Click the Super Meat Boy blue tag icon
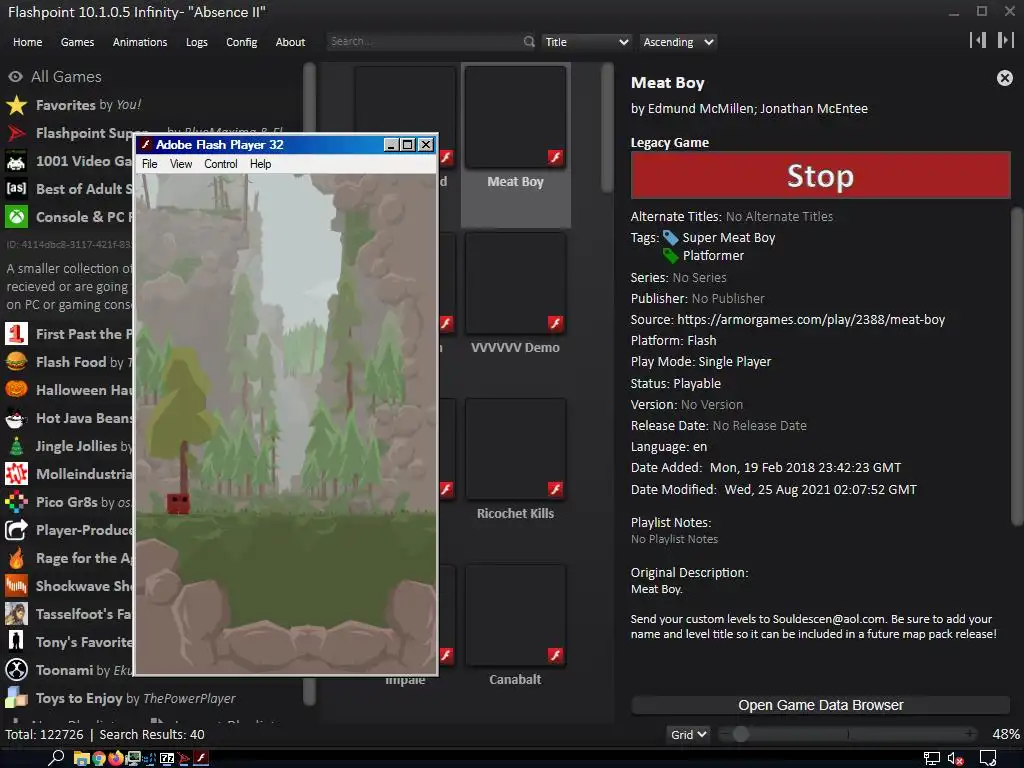The width and height of the screenshot is (1024, 768). 670,238
